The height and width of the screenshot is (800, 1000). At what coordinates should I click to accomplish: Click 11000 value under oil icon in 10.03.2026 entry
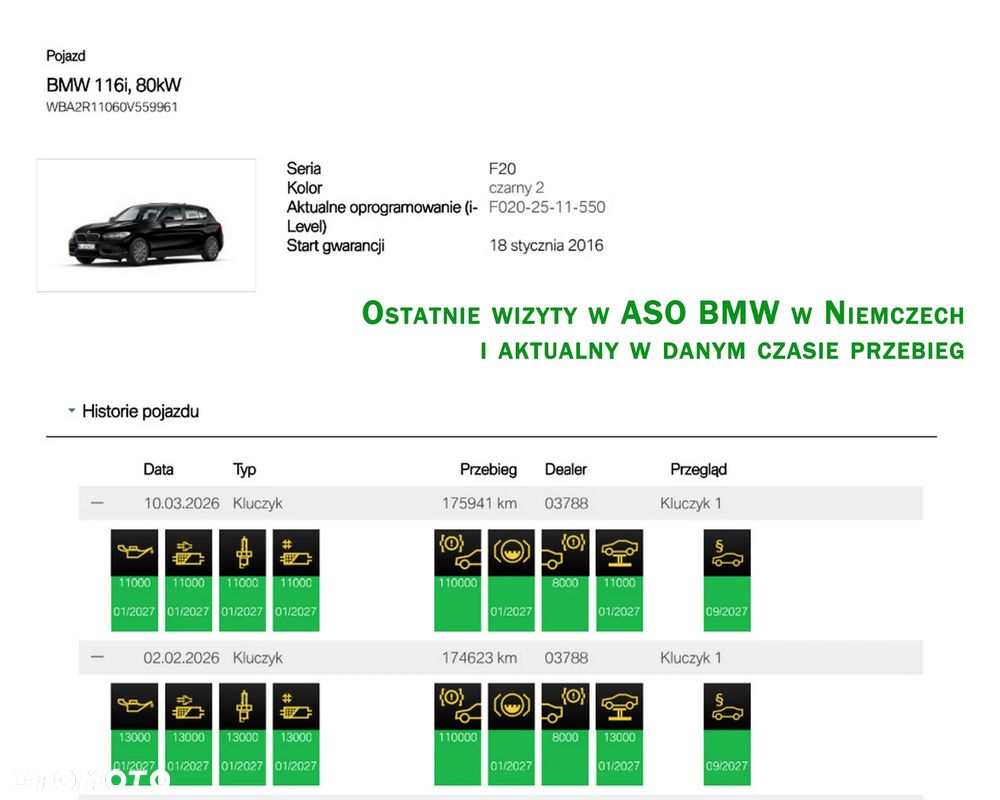point(135,583)
